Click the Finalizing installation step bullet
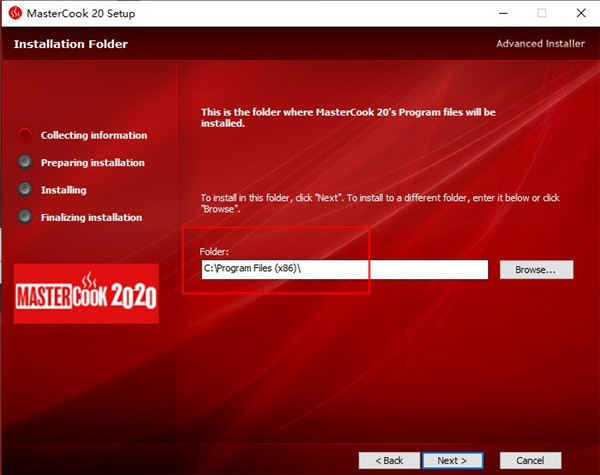The height and width of the screenshot is (475, 600). pos(24,217)
